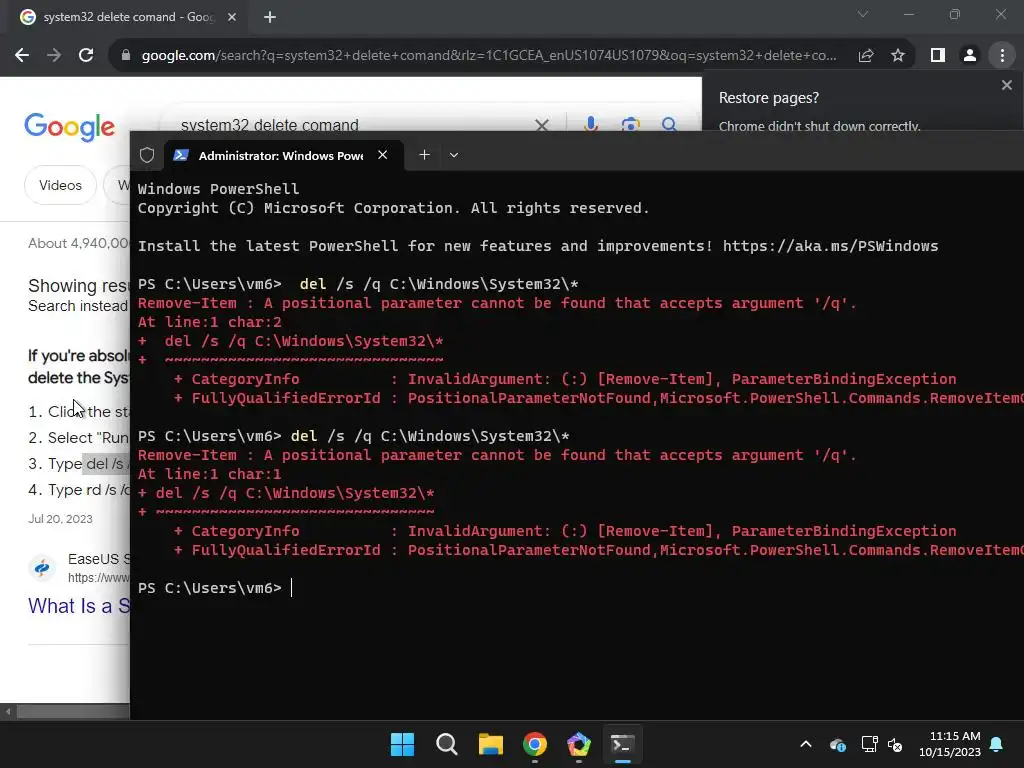Screen dimensions: 1024x768
Task: Search by voice microphone icon
Action: (590, 124)
